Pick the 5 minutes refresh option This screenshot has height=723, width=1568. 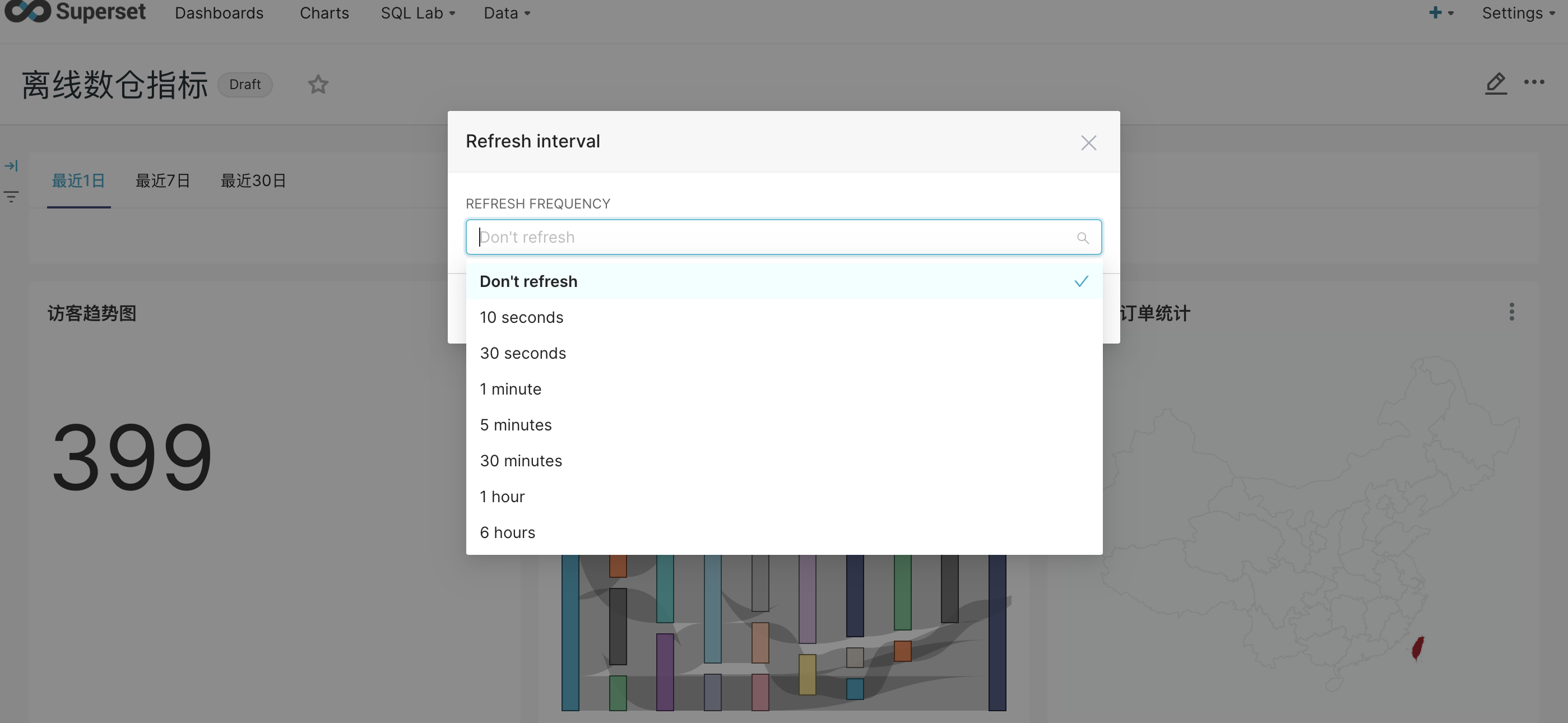(516, 425)
